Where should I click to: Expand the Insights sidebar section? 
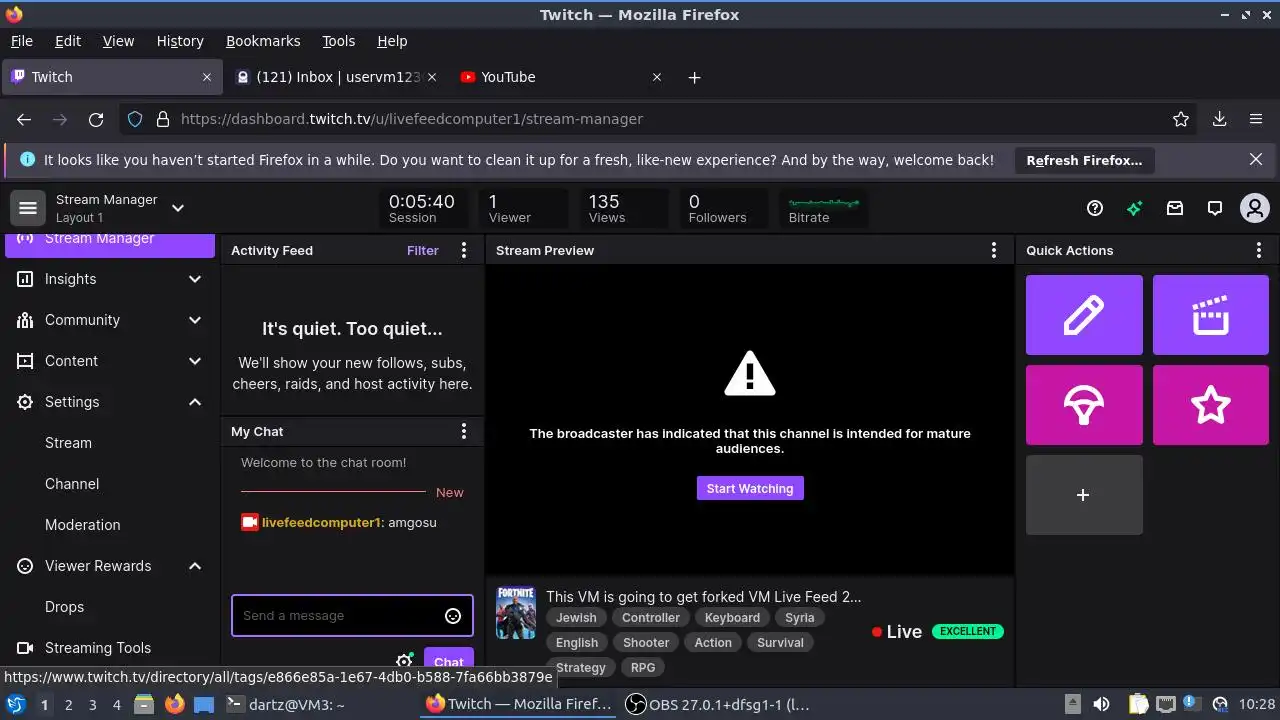110,279
